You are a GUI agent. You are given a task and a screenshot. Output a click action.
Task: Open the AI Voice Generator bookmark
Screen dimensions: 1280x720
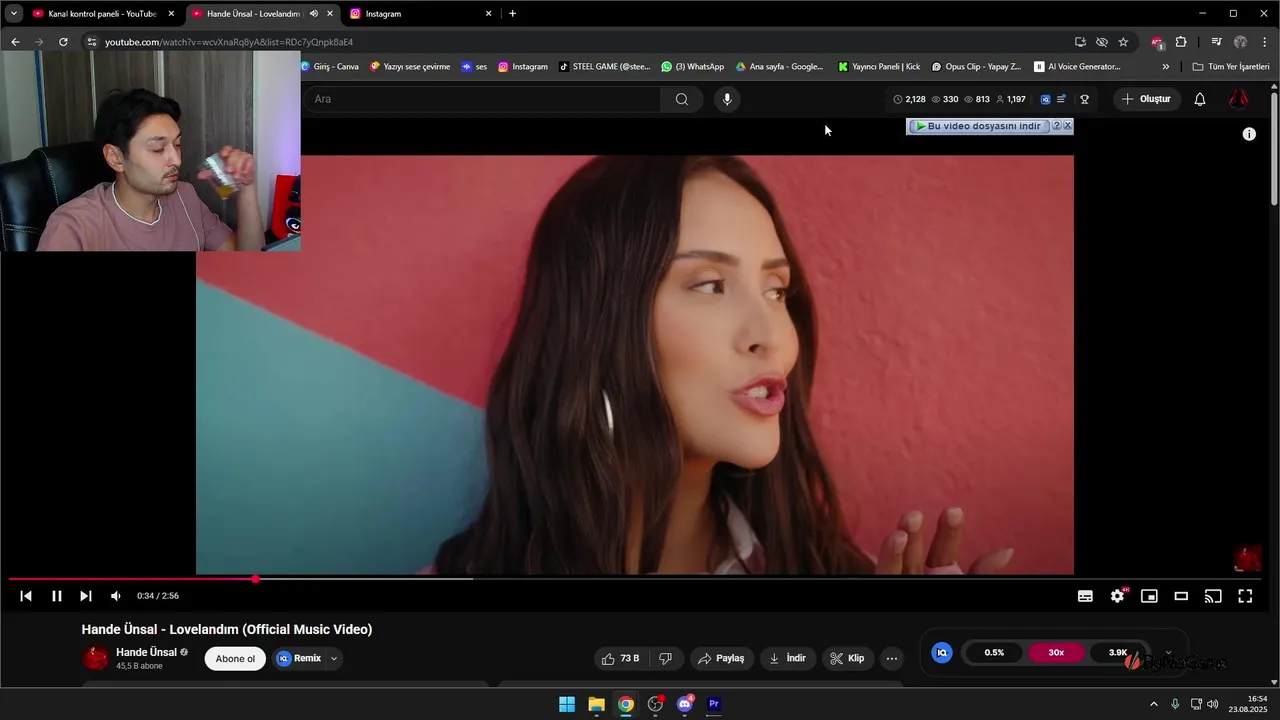[x=1077, y=67]
